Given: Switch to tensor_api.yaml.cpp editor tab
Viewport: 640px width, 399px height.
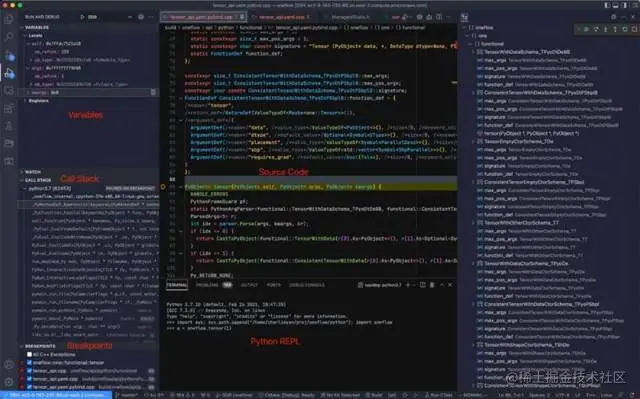Looking at the screenshot, I should tap(282, 17).
